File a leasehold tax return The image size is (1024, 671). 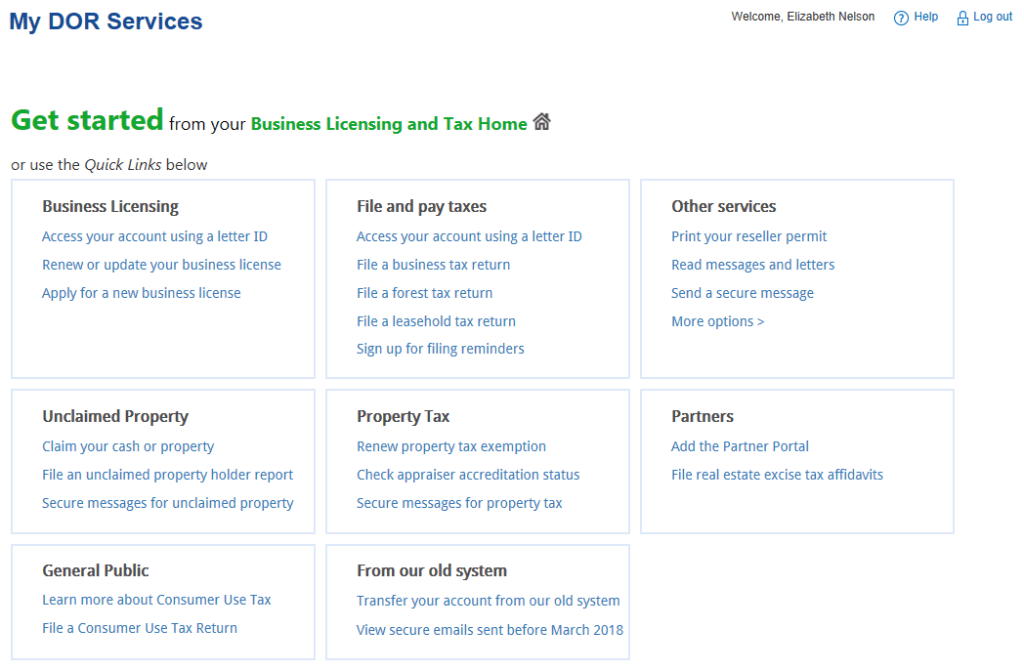436,320
